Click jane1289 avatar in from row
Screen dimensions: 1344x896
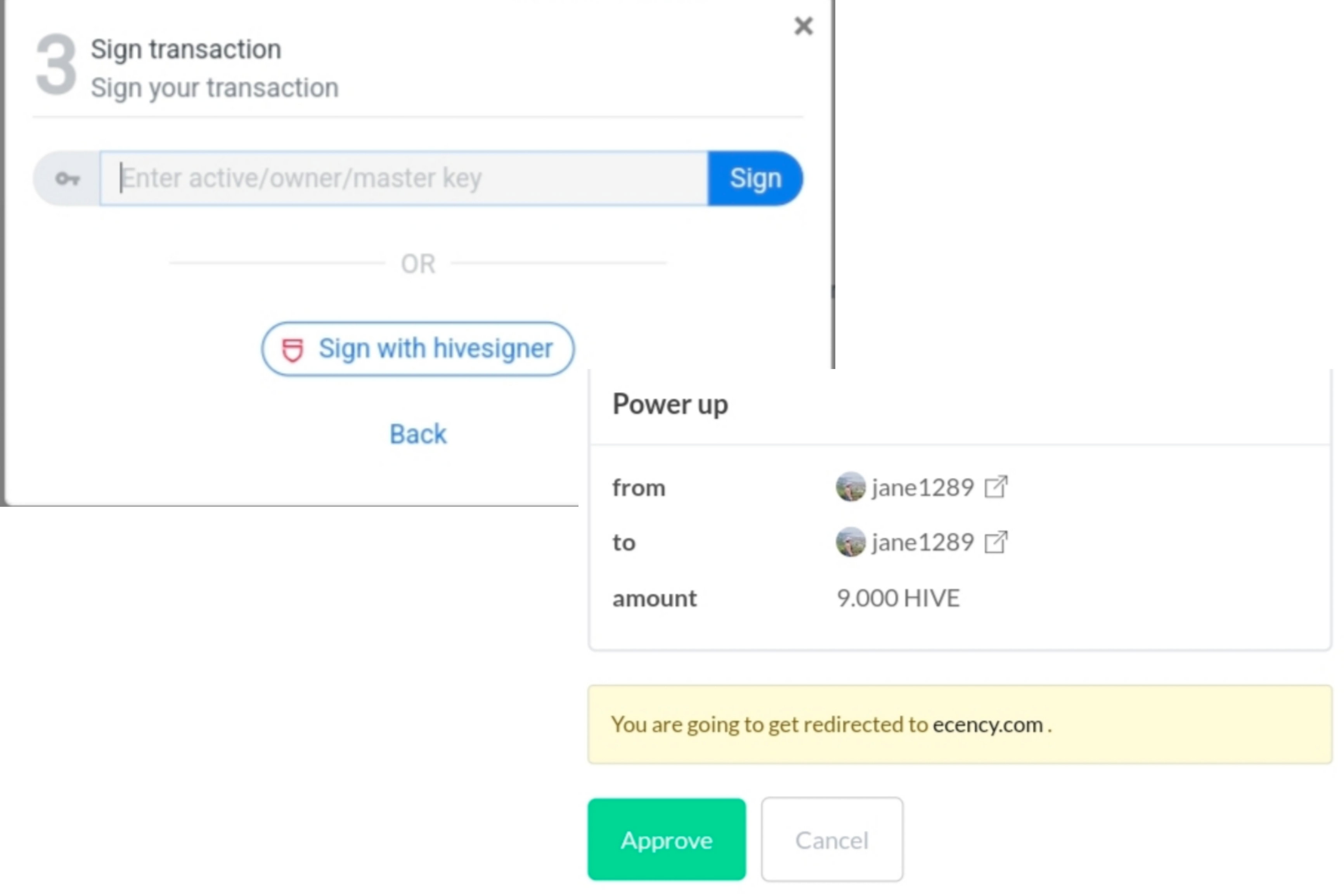(850, 487)
